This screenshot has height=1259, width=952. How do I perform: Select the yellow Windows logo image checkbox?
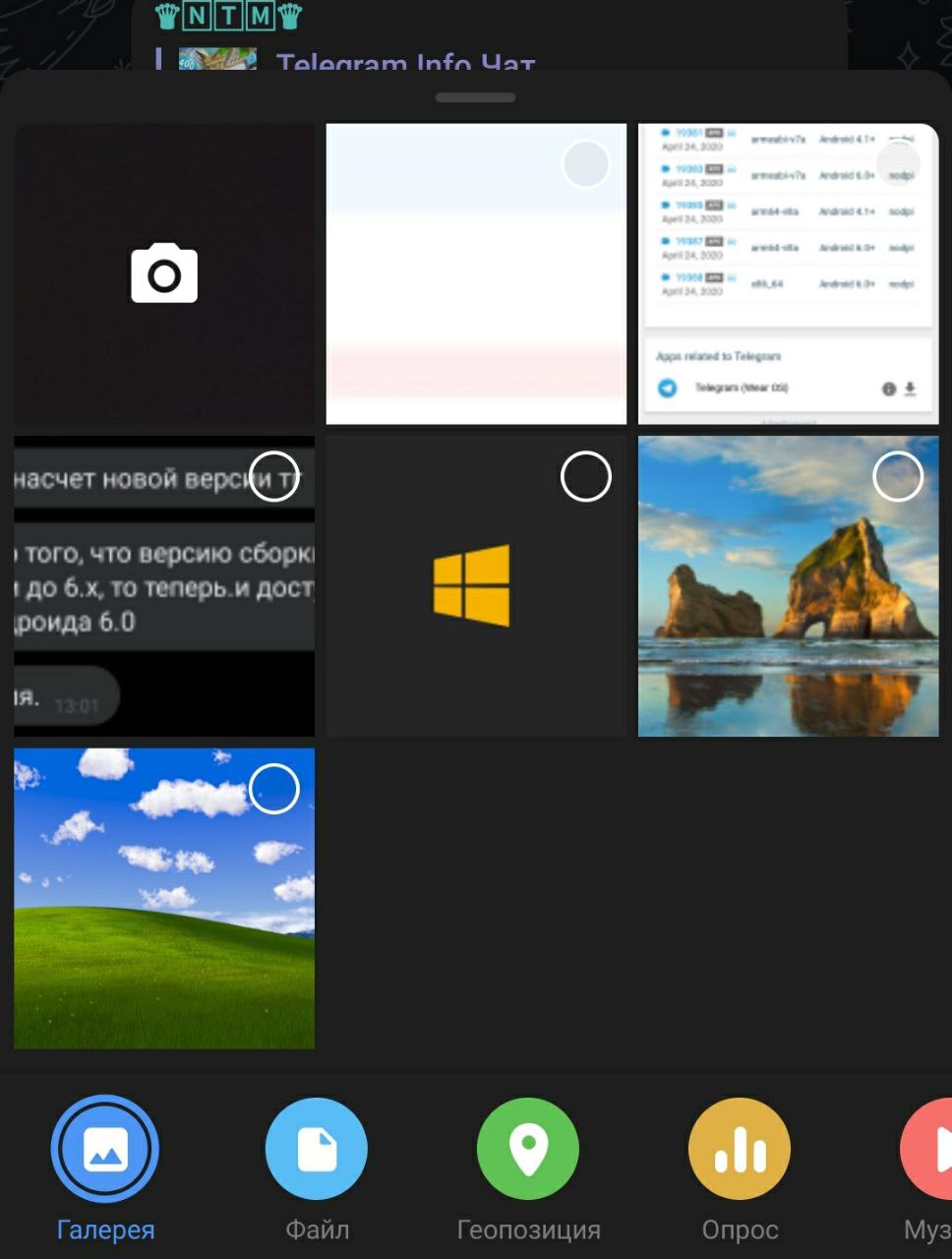point(586,477)
